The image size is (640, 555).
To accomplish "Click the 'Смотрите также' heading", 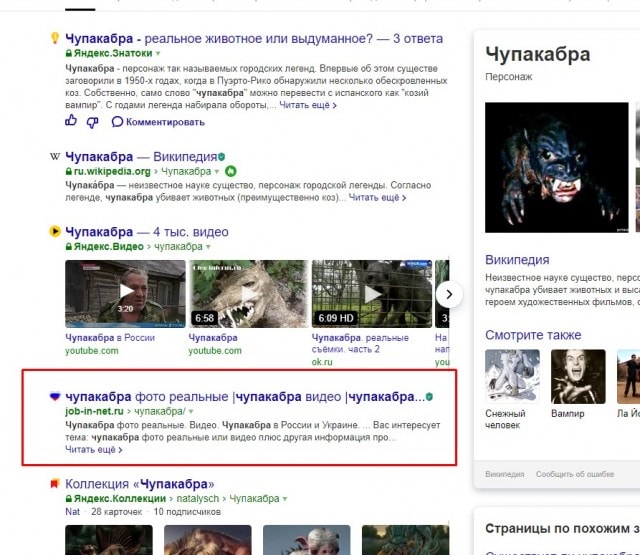I will (x=533, y=335).
